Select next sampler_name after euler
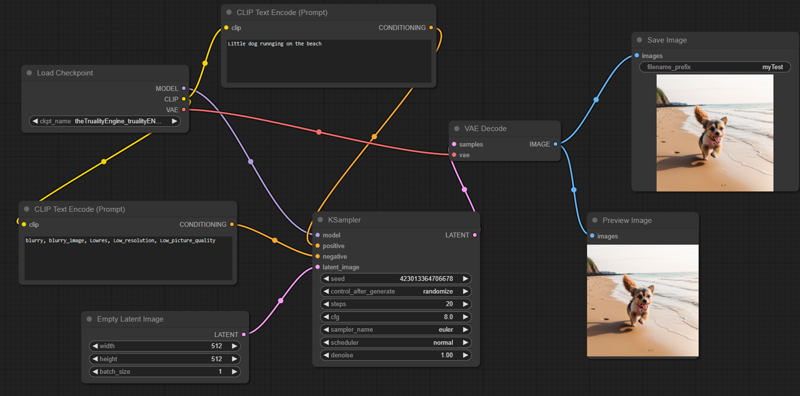 pos(465,330)
